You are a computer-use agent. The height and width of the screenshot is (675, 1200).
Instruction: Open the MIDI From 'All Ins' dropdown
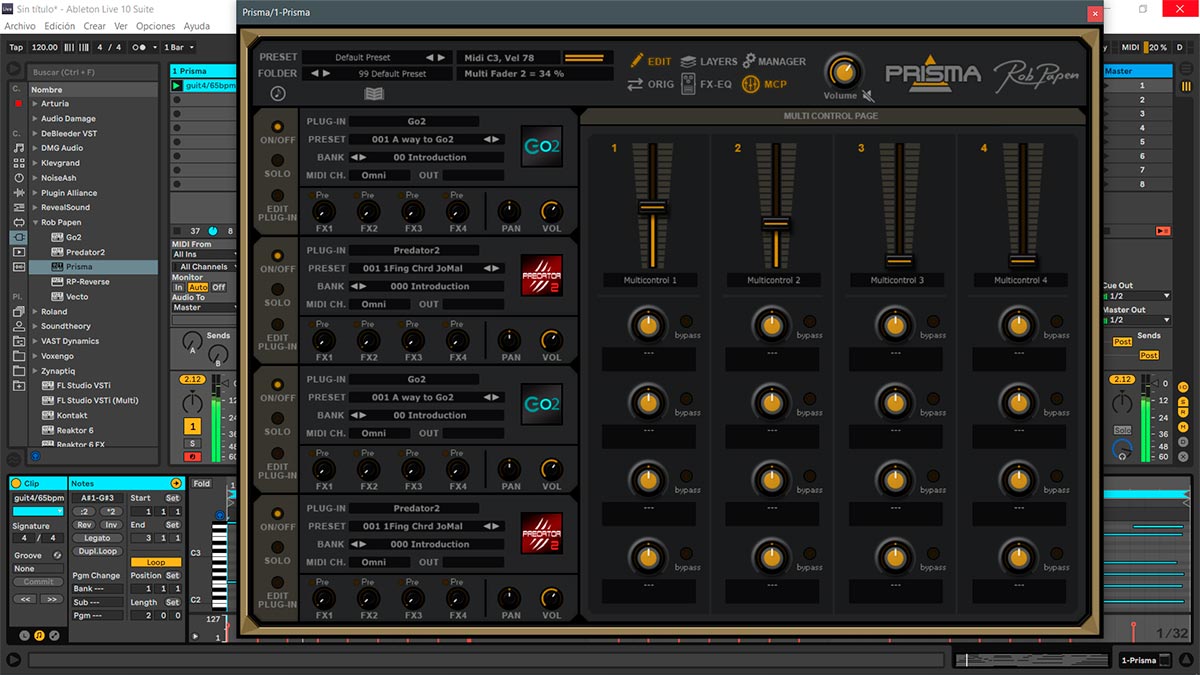coord(204,255)
